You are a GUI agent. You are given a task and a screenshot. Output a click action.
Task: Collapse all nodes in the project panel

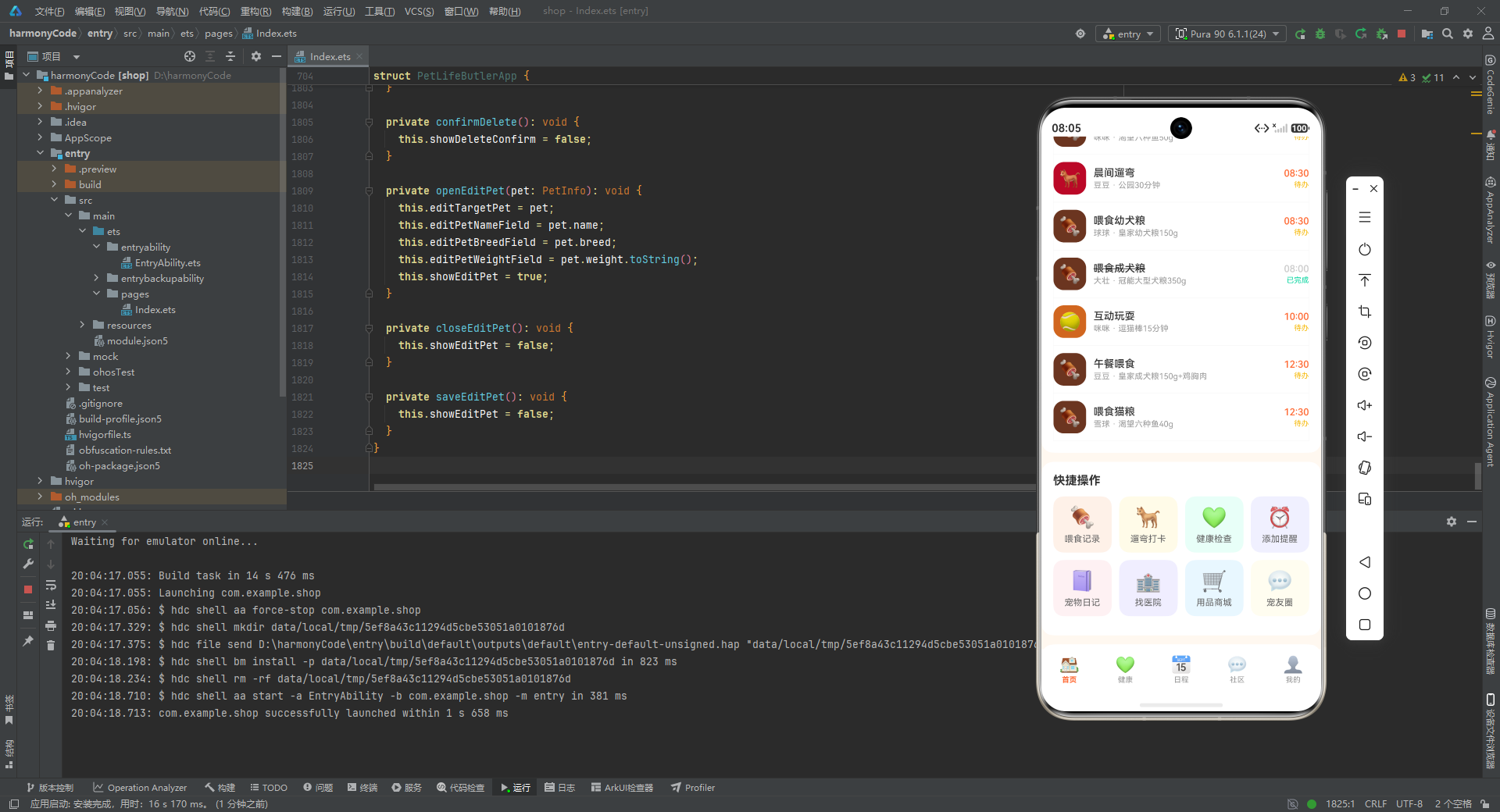click(230, 56)
